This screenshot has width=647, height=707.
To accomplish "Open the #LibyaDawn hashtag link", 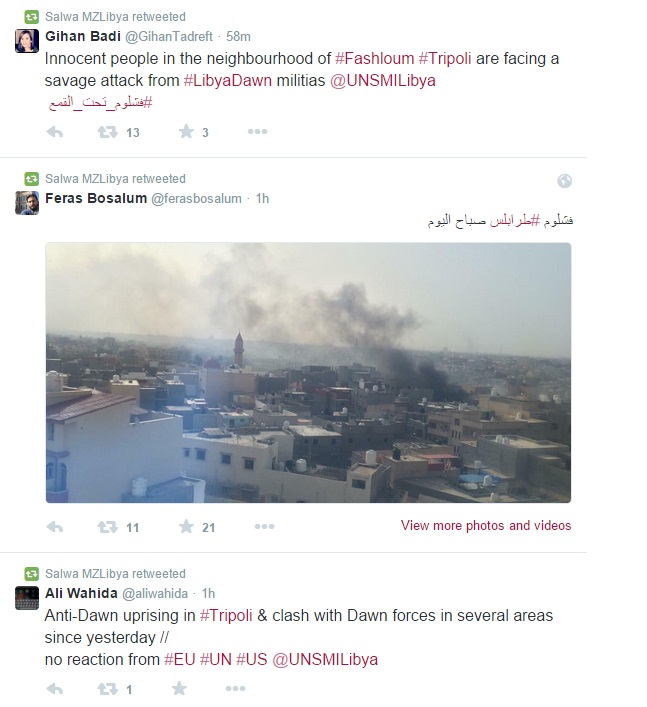I will (228, 81).
